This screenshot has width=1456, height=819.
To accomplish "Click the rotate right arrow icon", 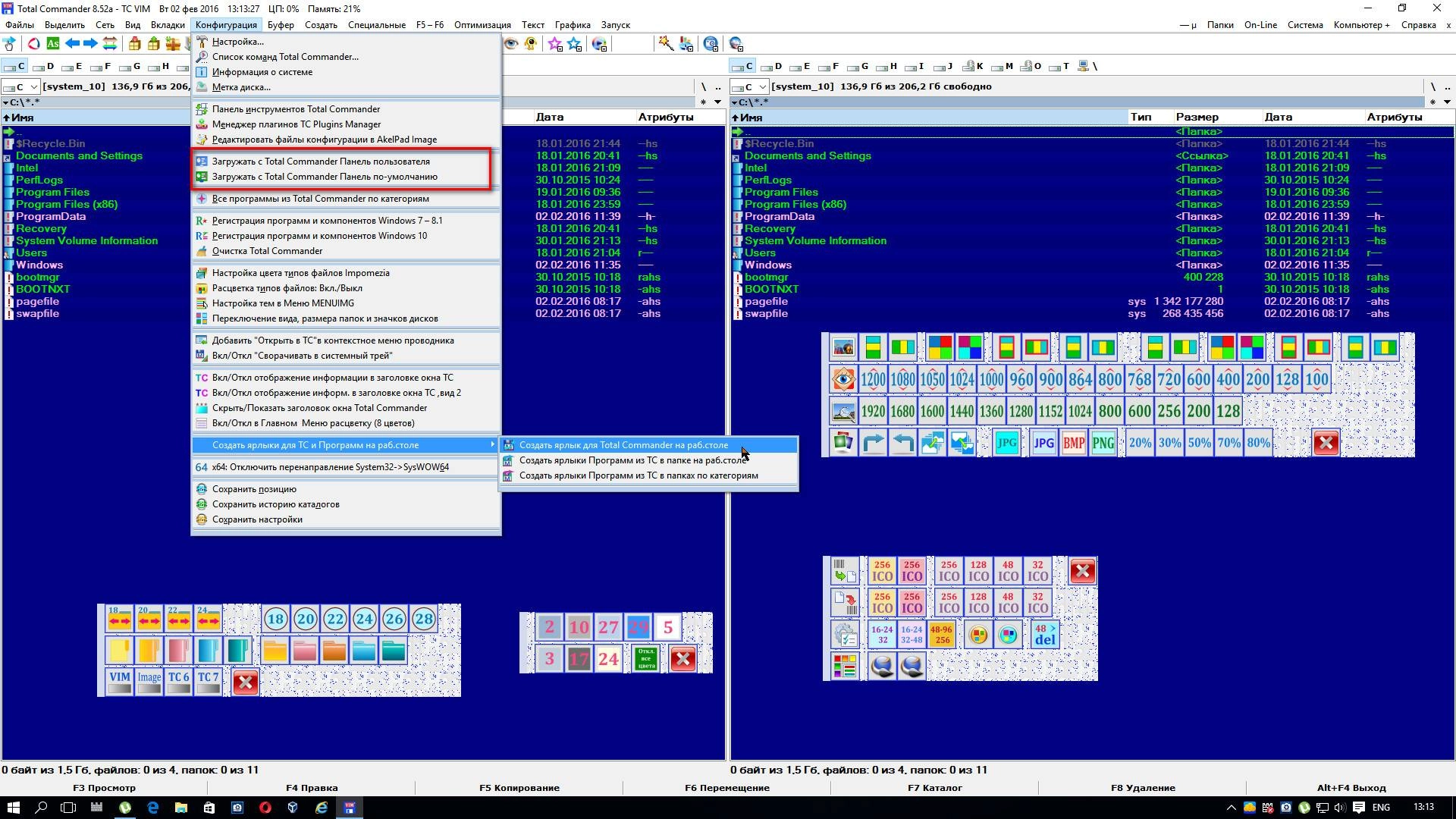I will tap(873, 443).
